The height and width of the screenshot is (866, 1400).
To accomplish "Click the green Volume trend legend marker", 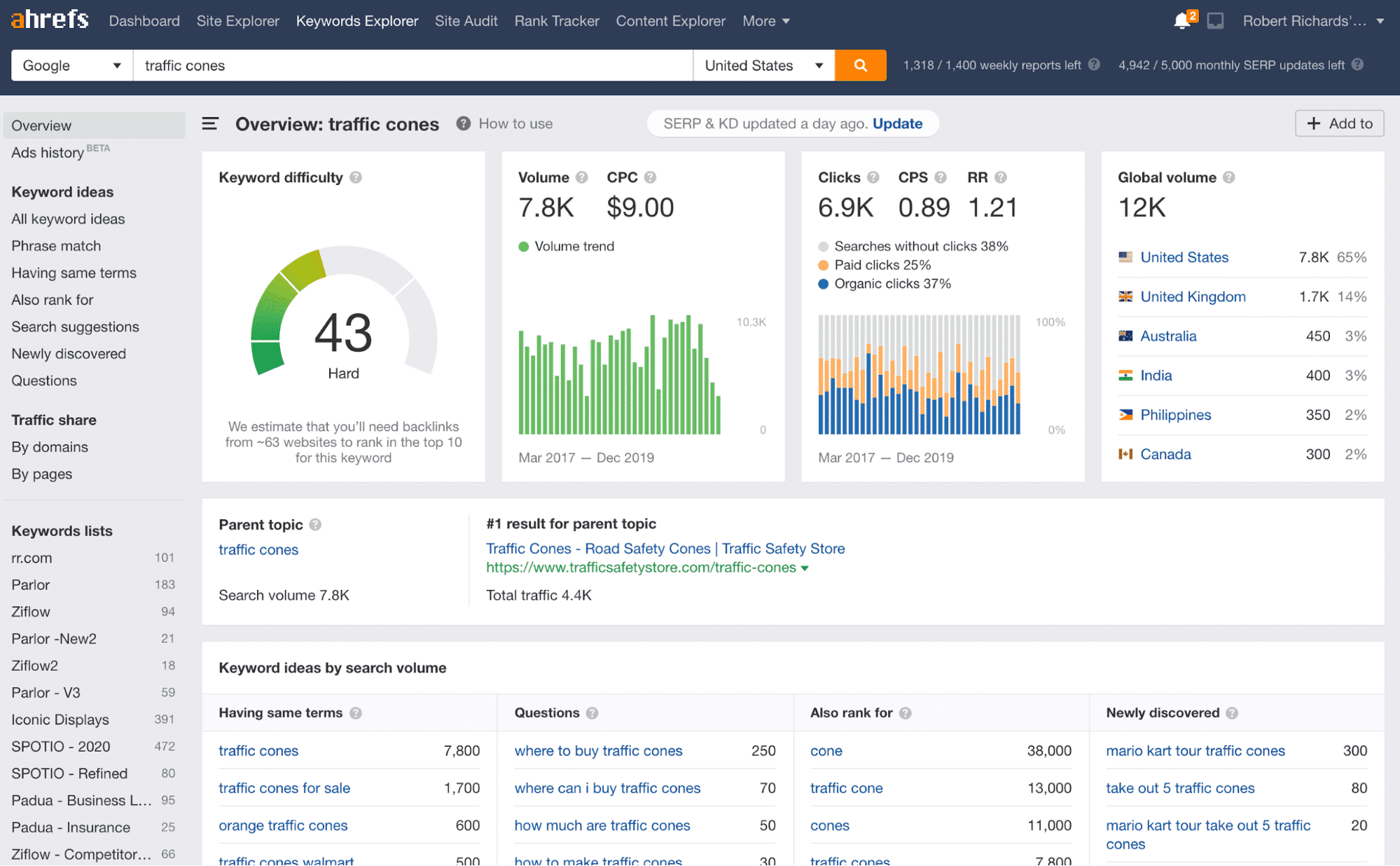I will coord(523,246).
